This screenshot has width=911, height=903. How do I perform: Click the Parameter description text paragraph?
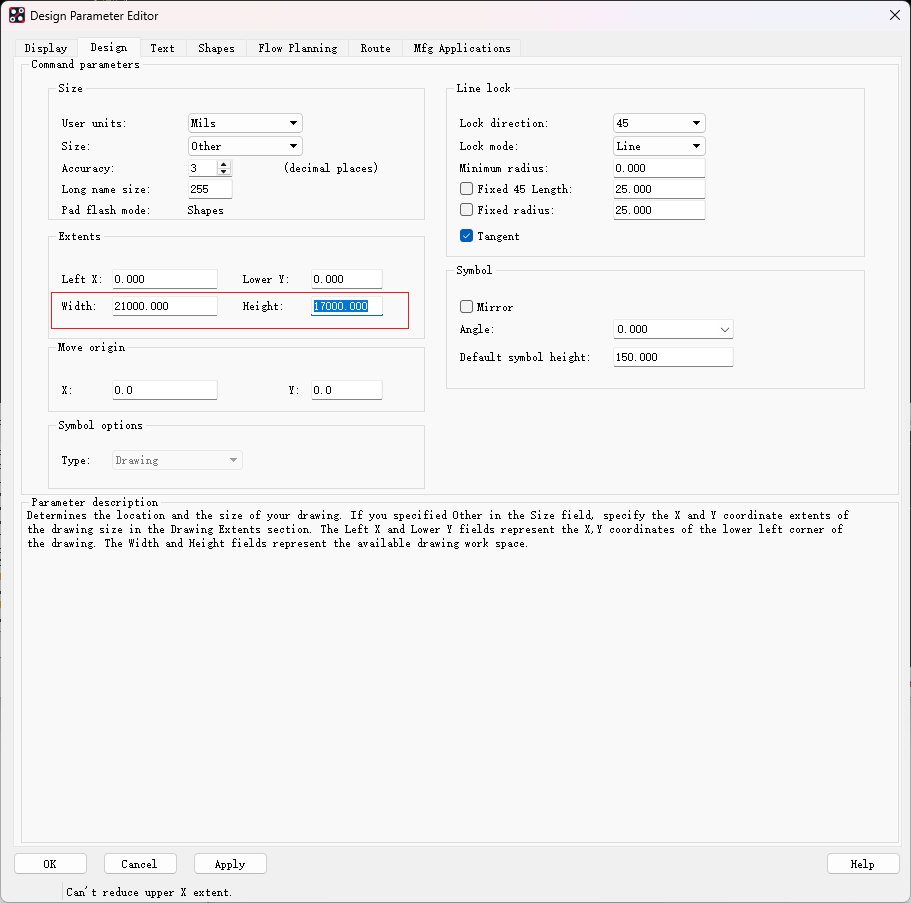(x=437, y=529)
